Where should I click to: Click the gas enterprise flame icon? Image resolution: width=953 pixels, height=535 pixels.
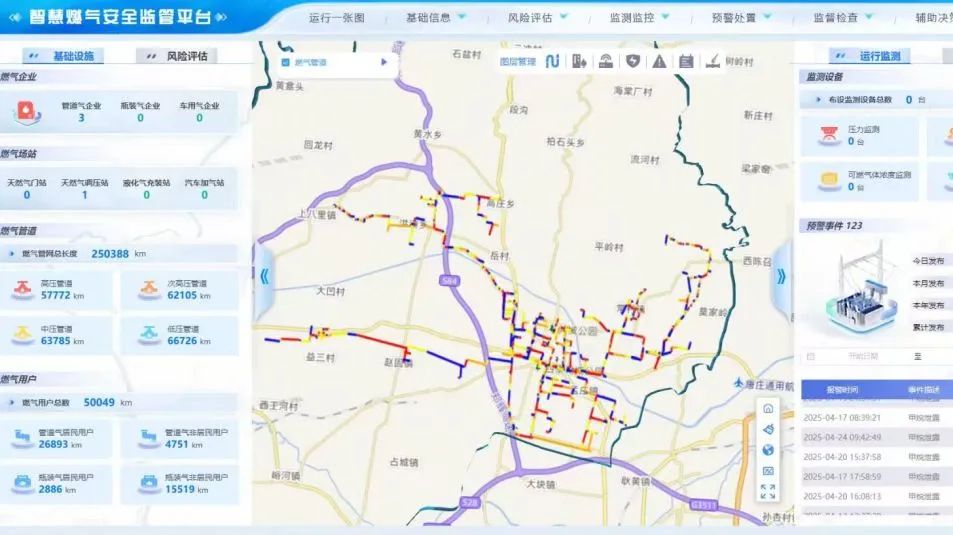27,112
